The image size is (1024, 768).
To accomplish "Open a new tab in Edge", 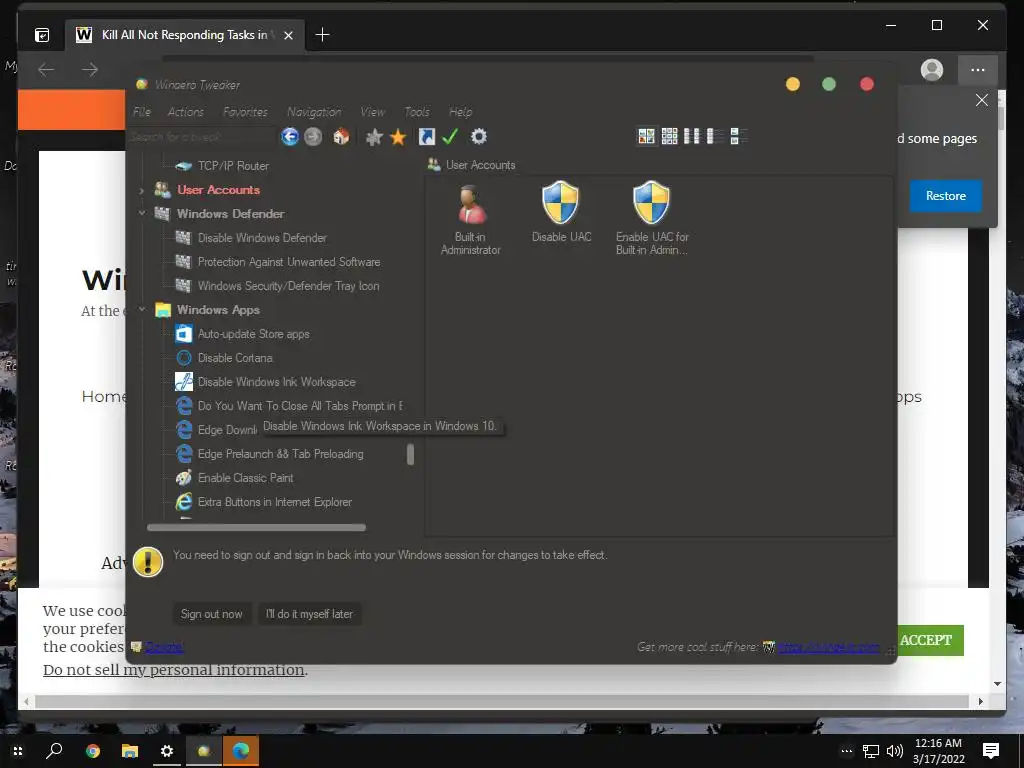I will (323, 35).
